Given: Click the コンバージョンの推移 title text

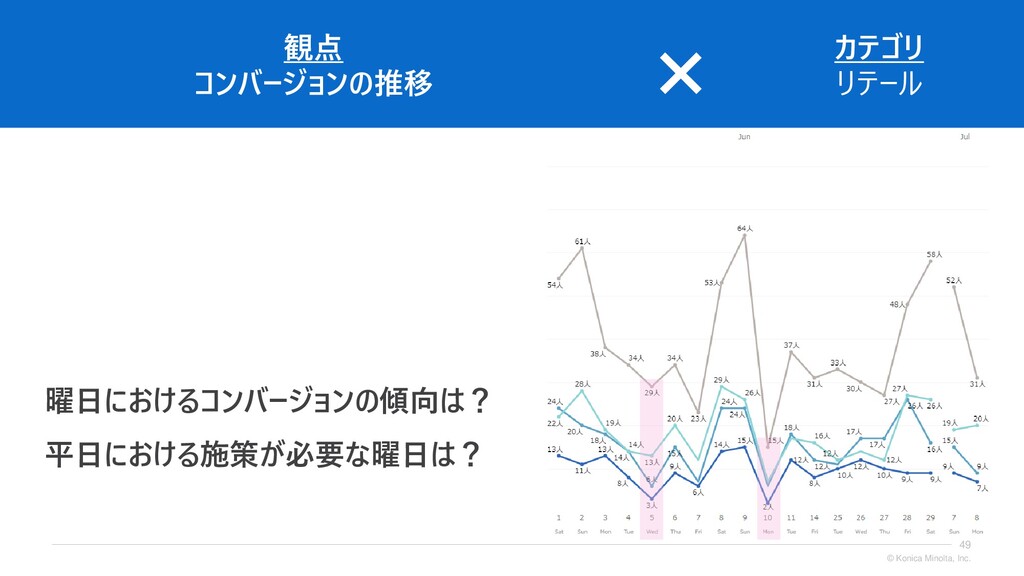Looking at the screenshot, I should pos(313,84).
